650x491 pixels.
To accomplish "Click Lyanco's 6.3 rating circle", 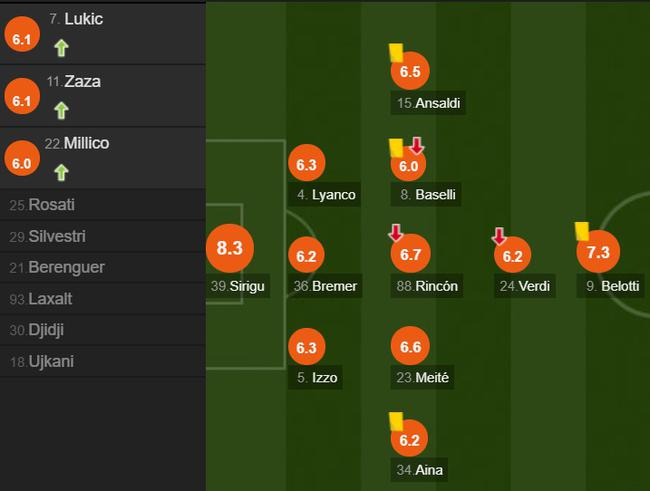I will coord(306,165).
